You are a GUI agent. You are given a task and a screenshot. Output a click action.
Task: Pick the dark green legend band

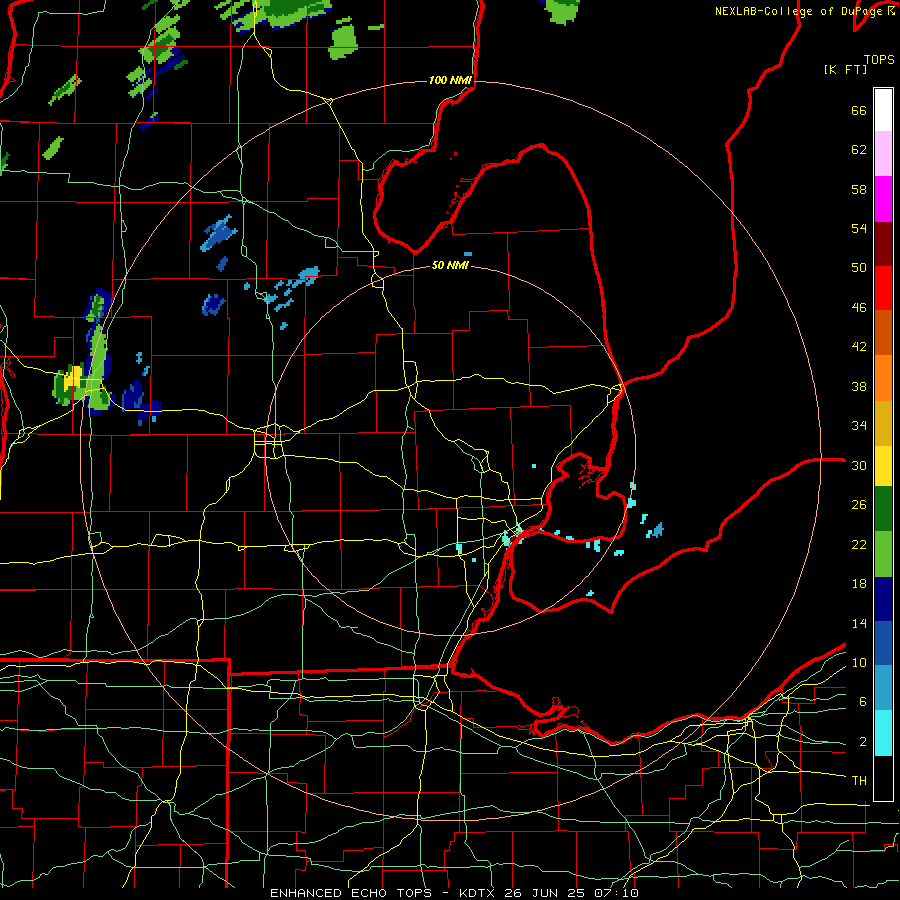pyautogui.click(x=883, y=509)
